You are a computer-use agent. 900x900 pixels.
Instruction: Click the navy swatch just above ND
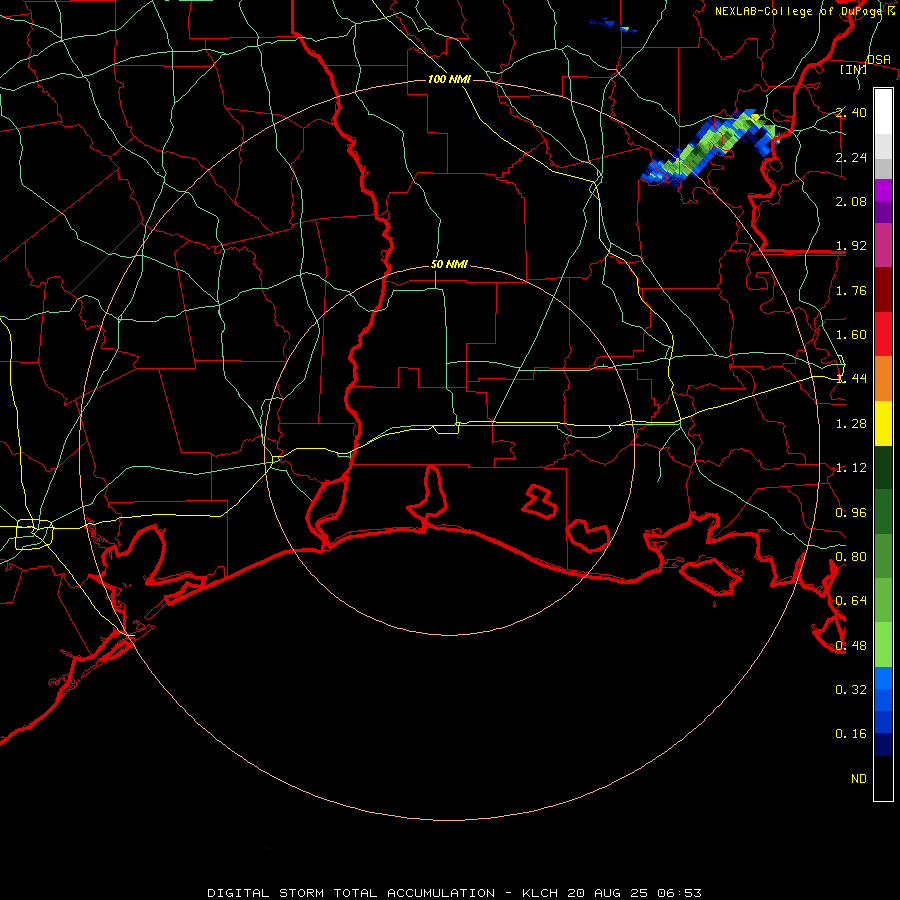point(883,745)
